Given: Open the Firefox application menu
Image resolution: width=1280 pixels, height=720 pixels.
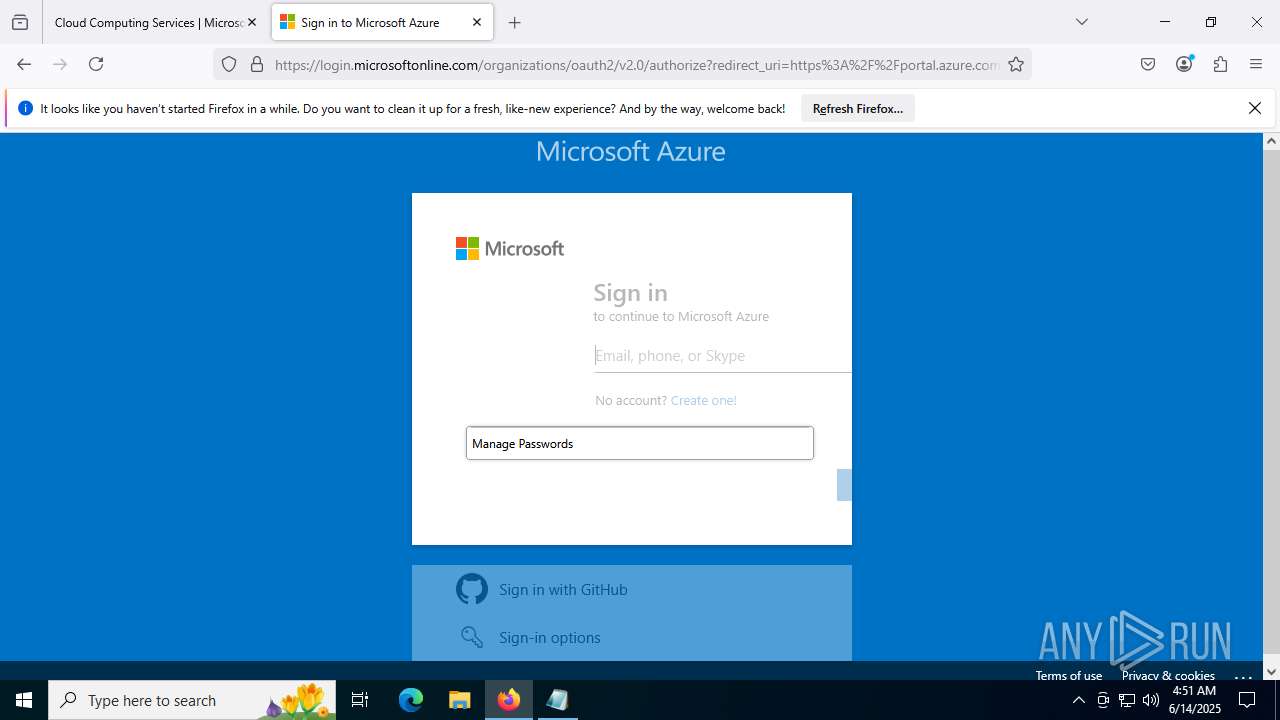Looking at the screenshot, I should click(1256, 64).
